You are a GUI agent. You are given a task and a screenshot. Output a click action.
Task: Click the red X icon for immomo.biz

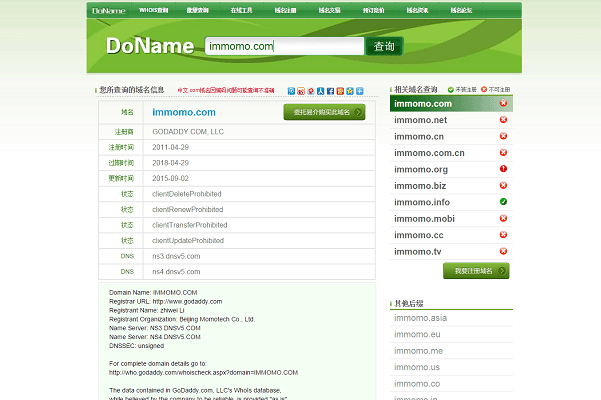click(x=503, y=185)
